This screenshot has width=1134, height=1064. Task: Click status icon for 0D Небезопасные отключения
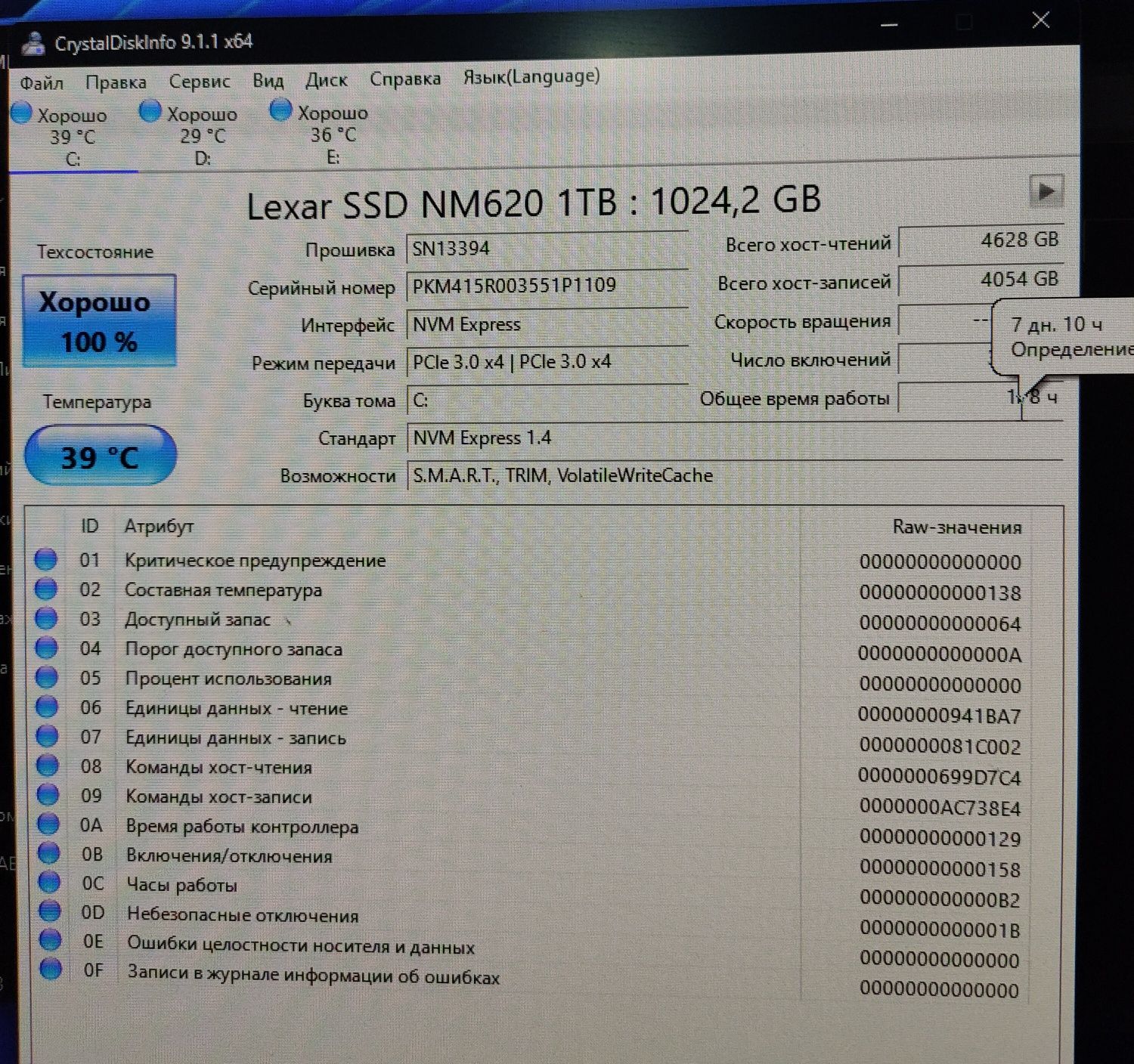click(50, 911)
